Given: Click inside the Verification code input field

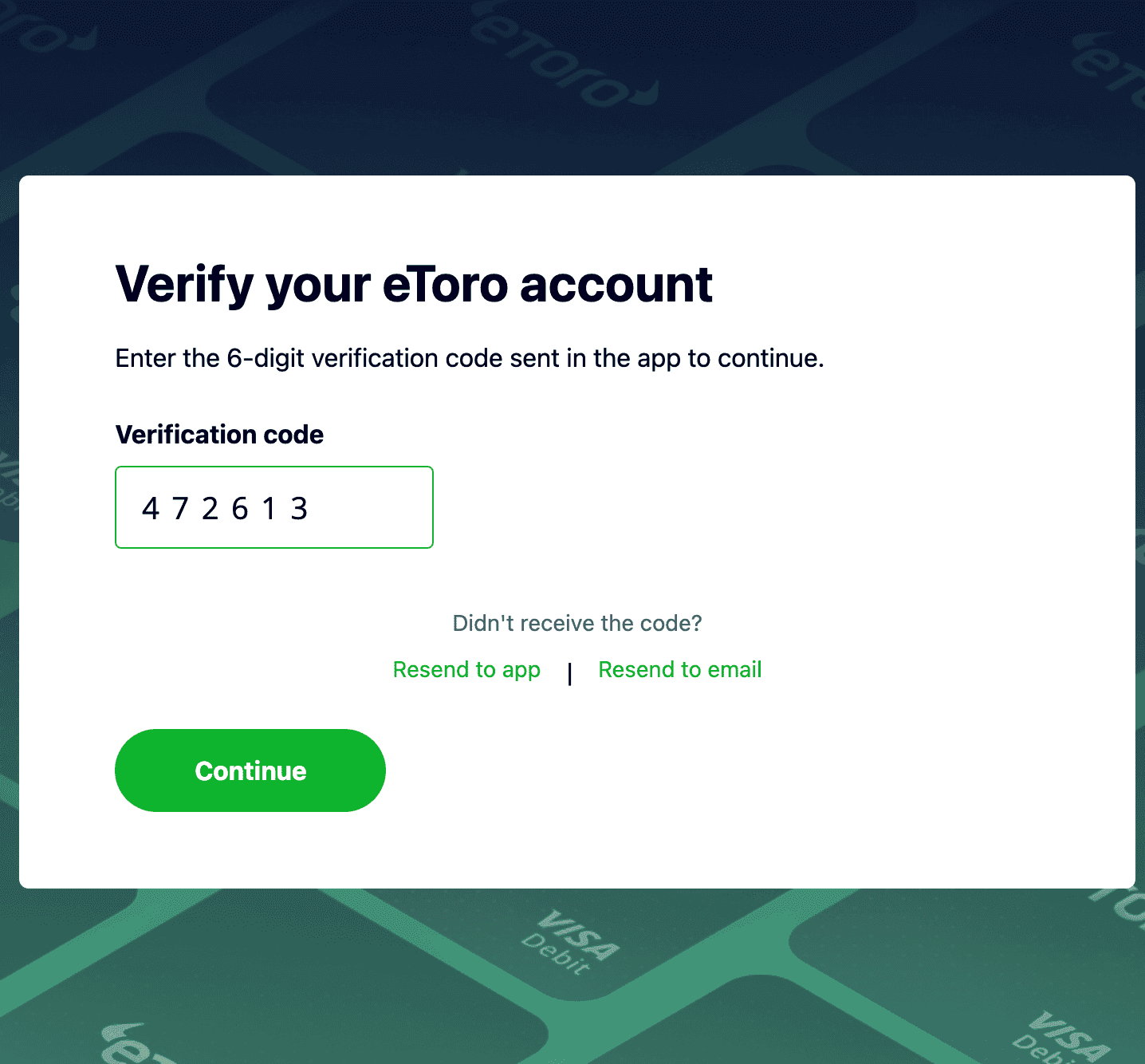Looking at the screenshot, I should pyautogui.click(x=274, y=507).
